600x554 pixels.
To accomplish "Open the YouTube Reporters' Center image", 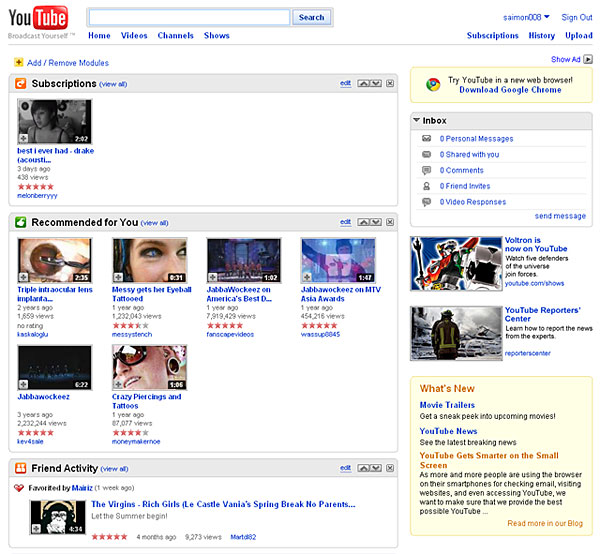I will click(x=456, y=333).
